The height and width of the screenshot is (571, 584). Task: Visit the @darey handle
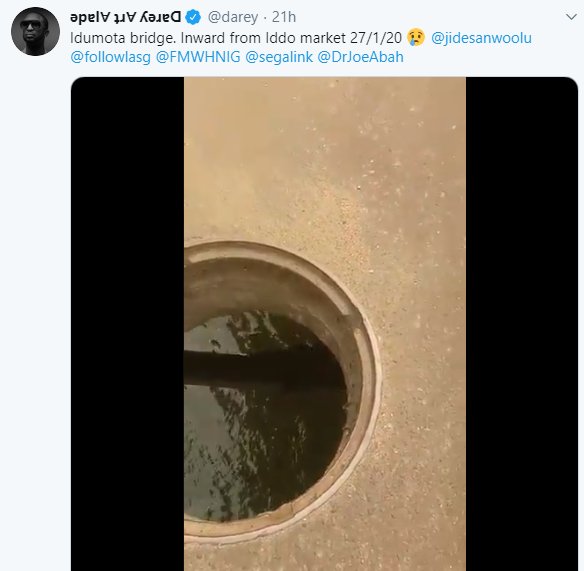(x=233, y=17)
